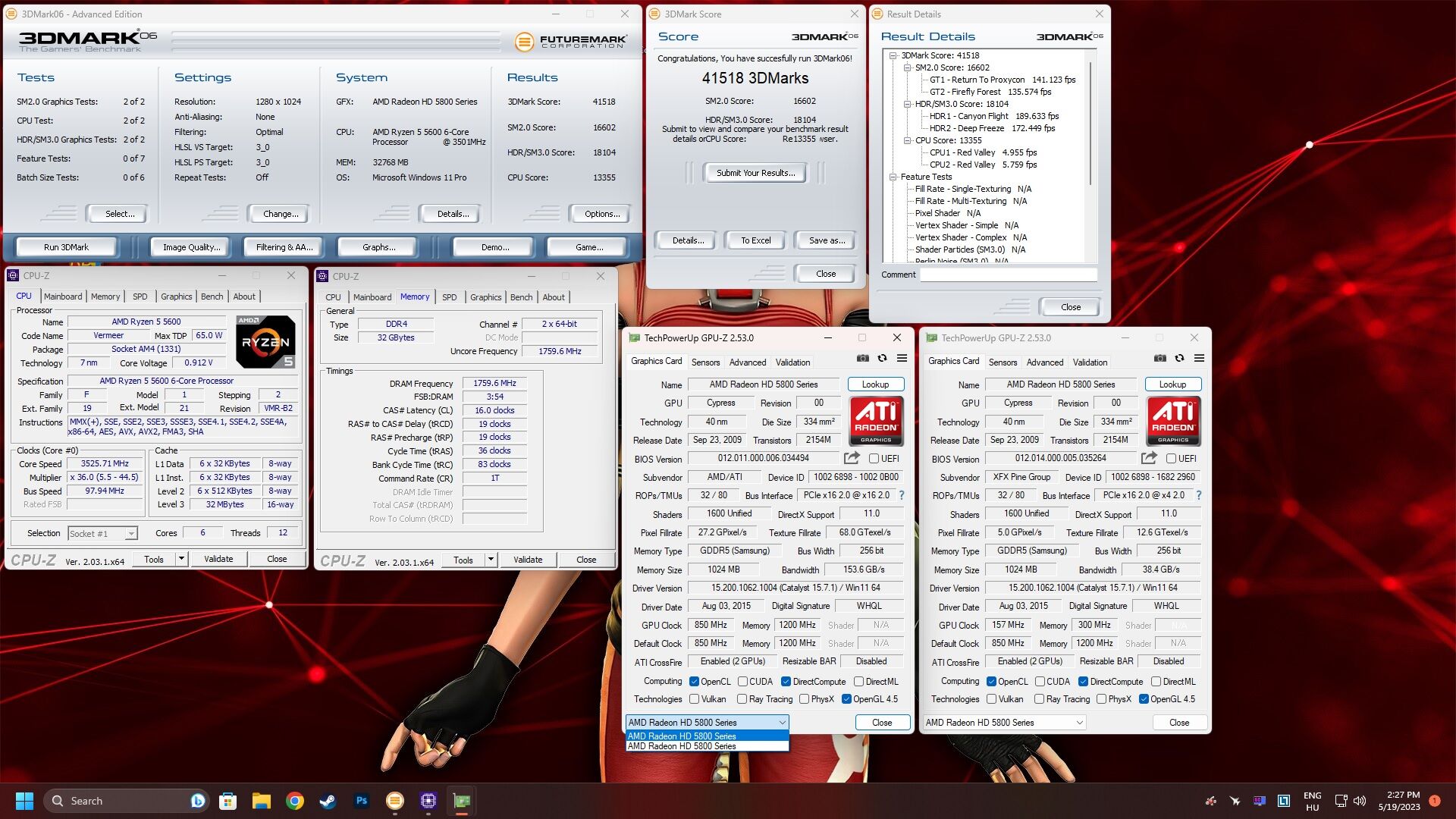The height and width of the screenshot is (819, 1456).
Task: Open hamburger menu in left GPU-Z window
Action: tap(902, 359)
